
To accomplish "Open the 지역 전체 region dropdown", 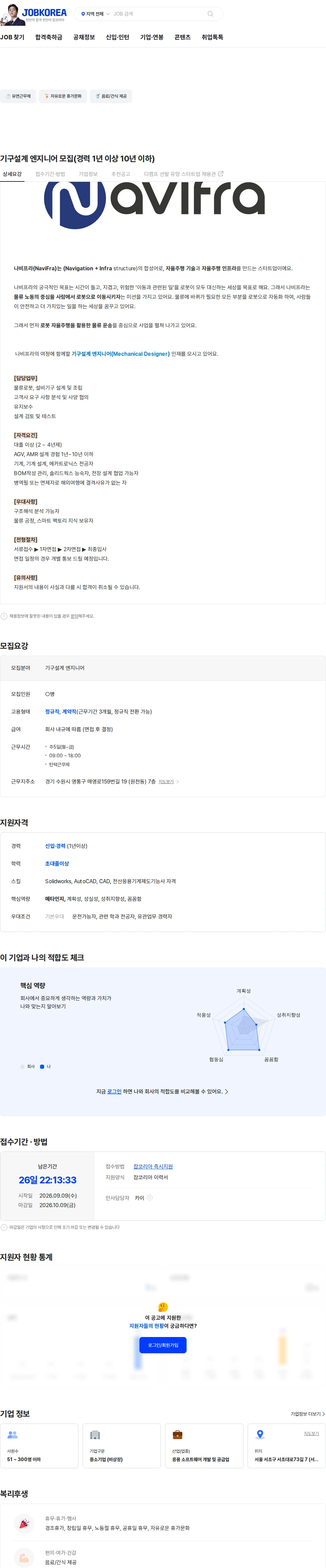I will [x=95, y=14].
